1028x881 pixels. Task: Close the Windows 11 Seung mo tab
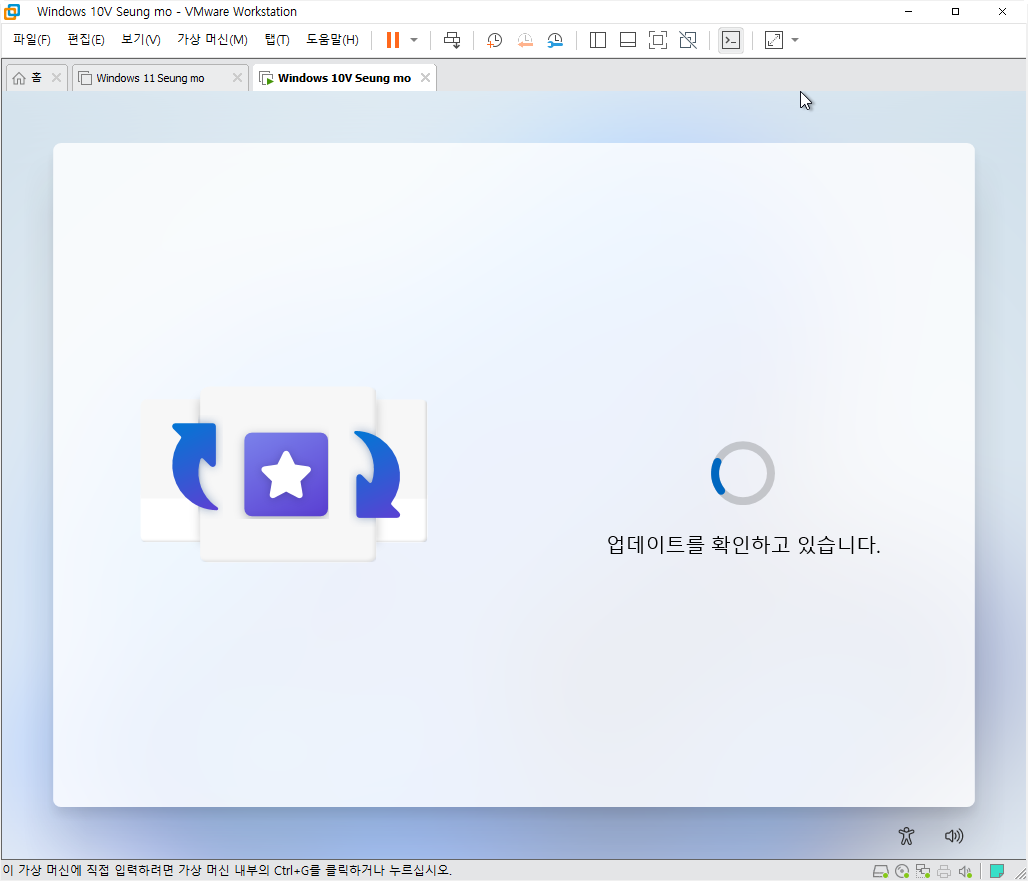pyautogui.click(x=237, y=78)
